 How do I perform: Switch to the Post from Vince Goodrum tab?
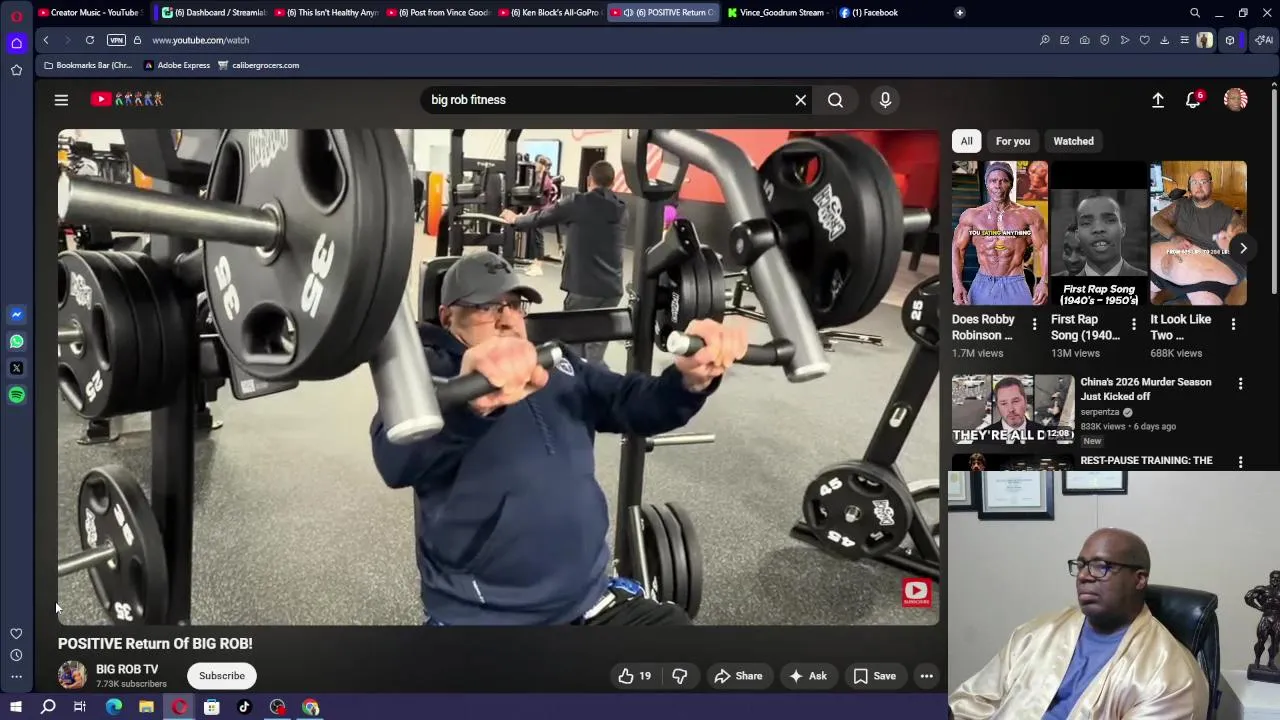(437, 13)
